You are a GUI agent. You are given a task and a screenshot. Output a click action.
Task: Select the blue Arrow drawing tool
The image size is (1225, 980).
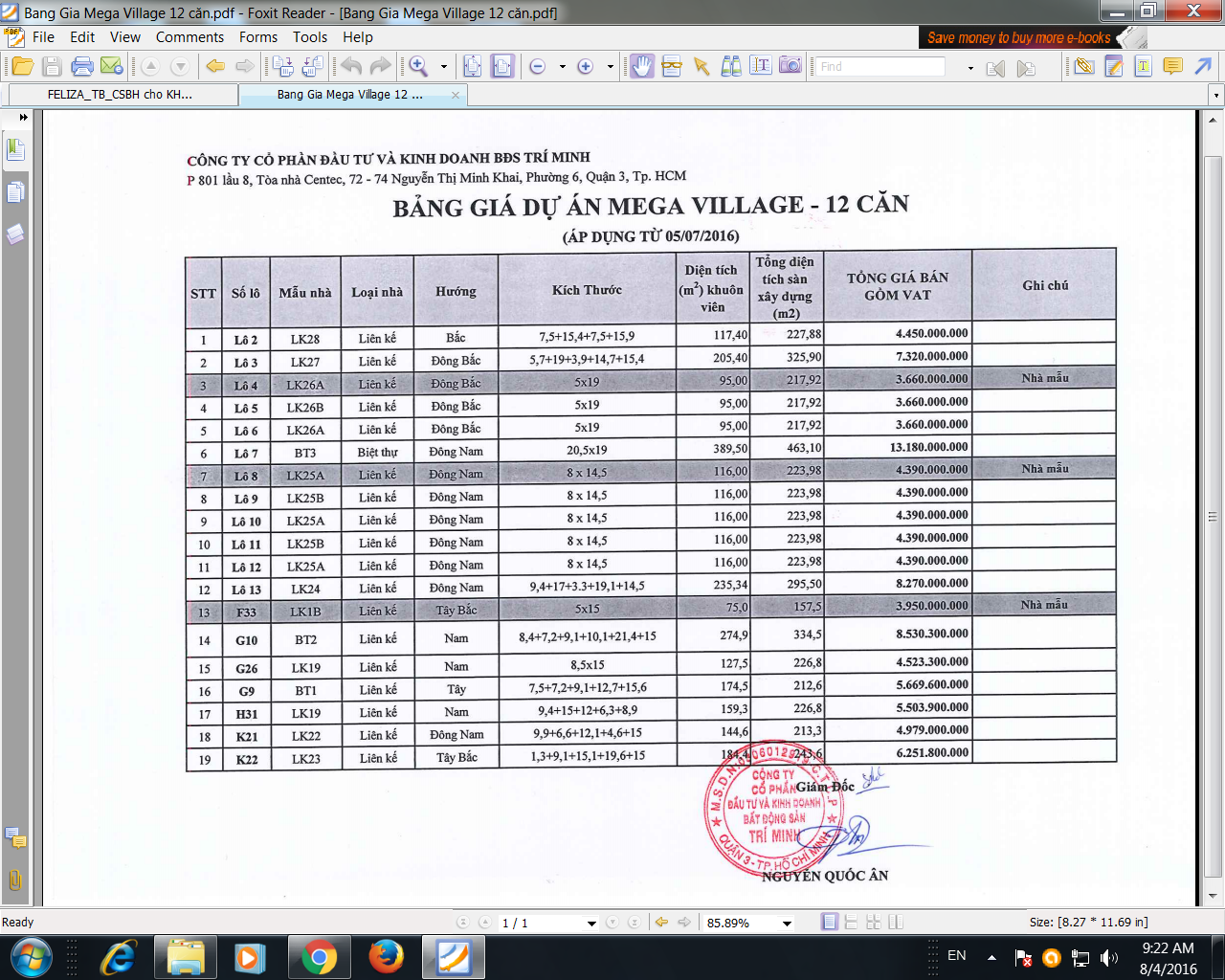point(1203,66)
